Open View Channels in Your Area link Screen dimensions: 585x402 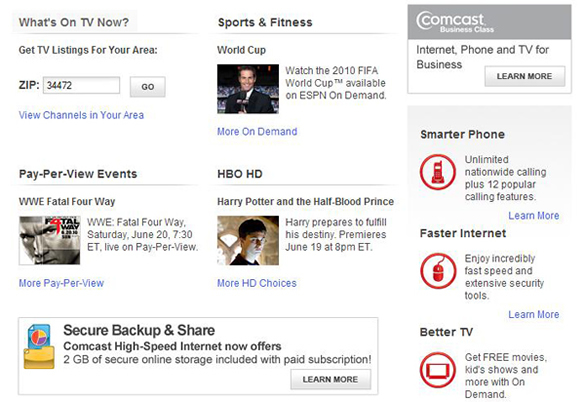[x=81, y=115]
